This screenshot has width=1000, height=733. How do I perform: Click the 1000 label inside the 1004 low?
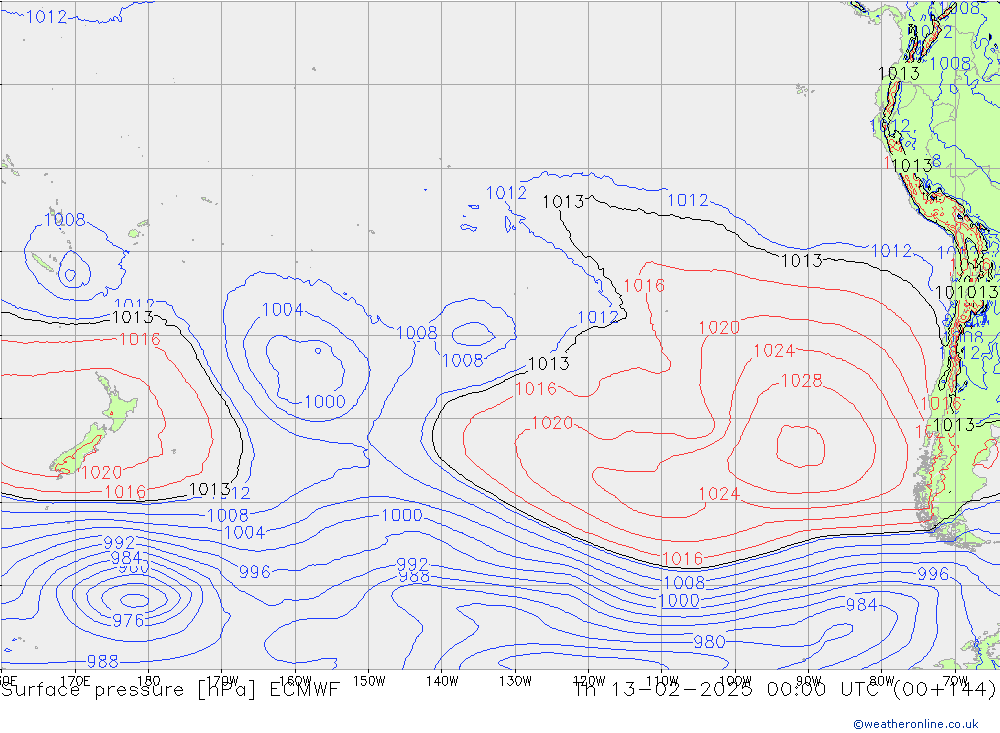tap(325, 402)
